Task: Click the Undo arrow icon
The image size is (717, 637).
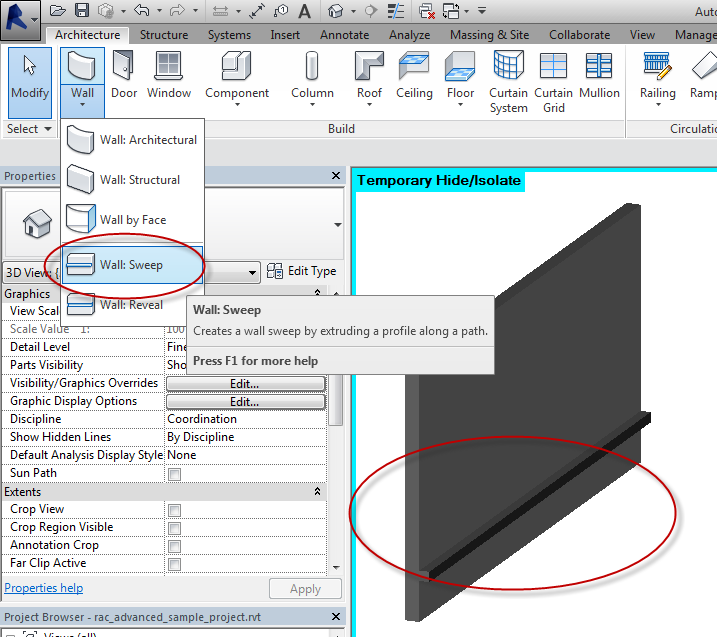Action: pos(142,10)
